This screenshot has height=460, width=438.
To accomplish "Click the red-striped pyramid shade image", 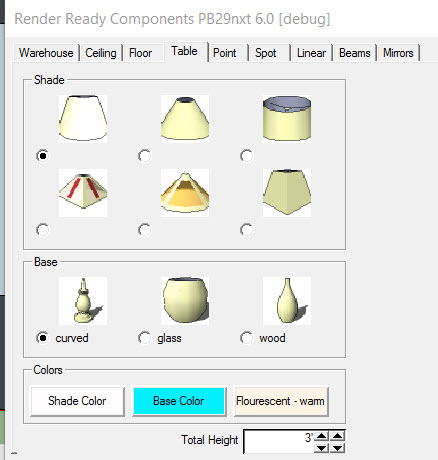I will pos(83,192).
